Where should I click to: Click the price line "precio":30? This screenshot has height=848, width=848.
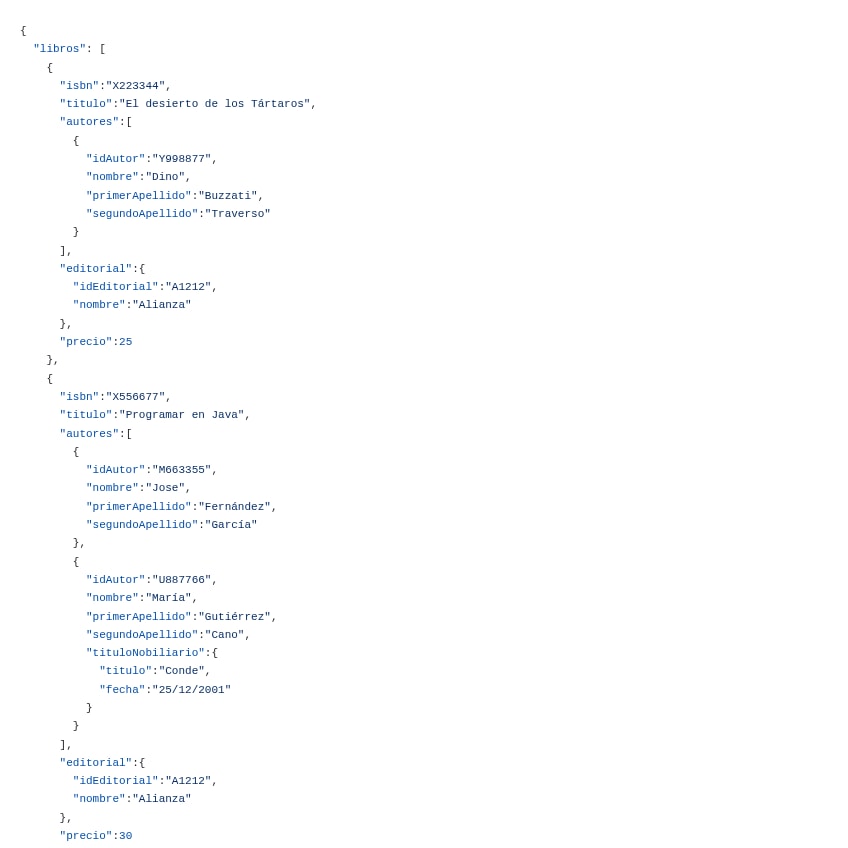(x=96, y=836)
